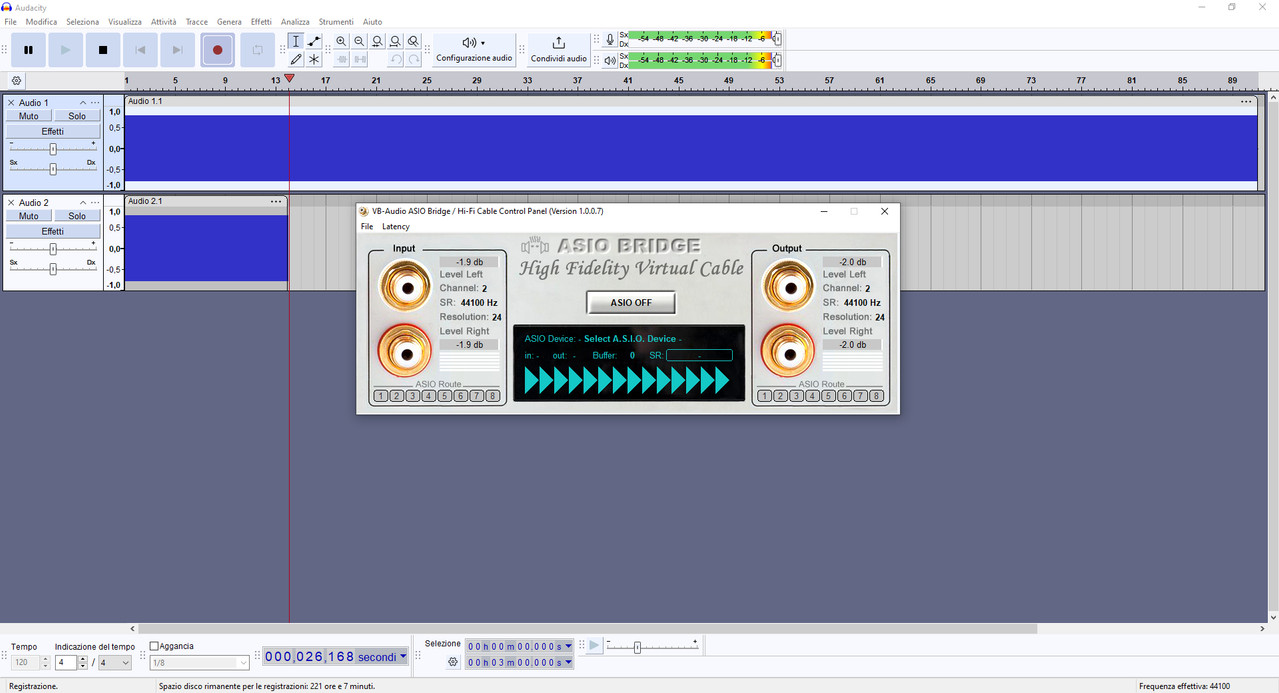Close the Audio 1 track

pyautogui.click(x=11, y=103)
